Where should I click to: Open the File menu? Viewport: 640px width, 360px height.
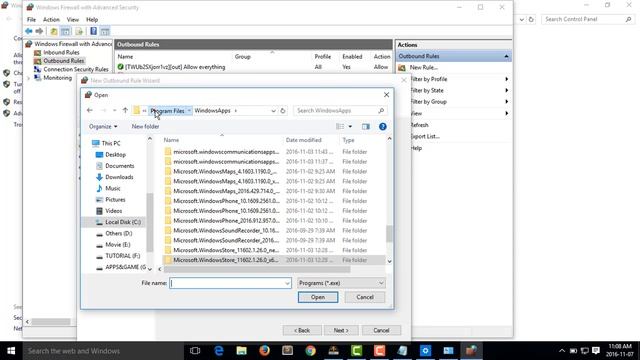[31, 19]
